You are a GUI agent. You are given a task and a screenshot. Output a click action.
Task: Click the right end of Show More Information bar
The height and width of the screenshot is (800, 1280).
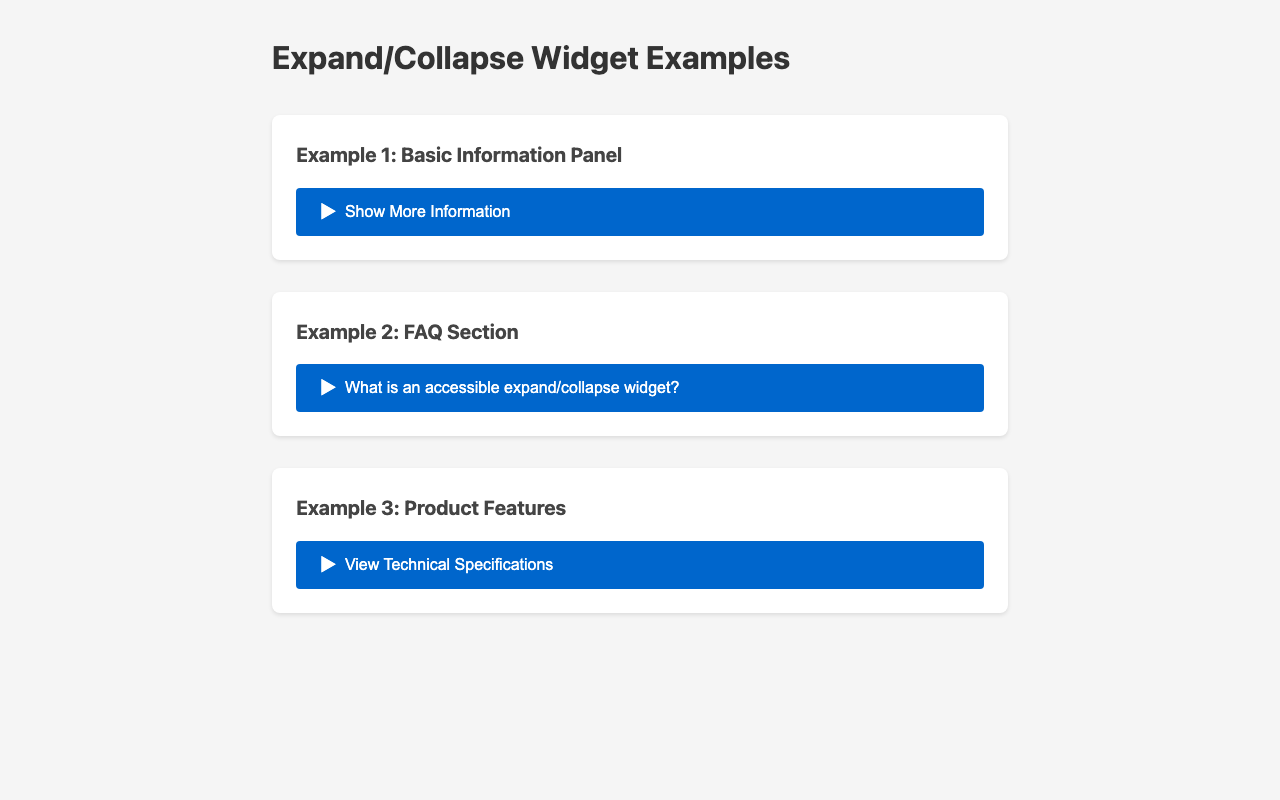[x=960, y=212]
